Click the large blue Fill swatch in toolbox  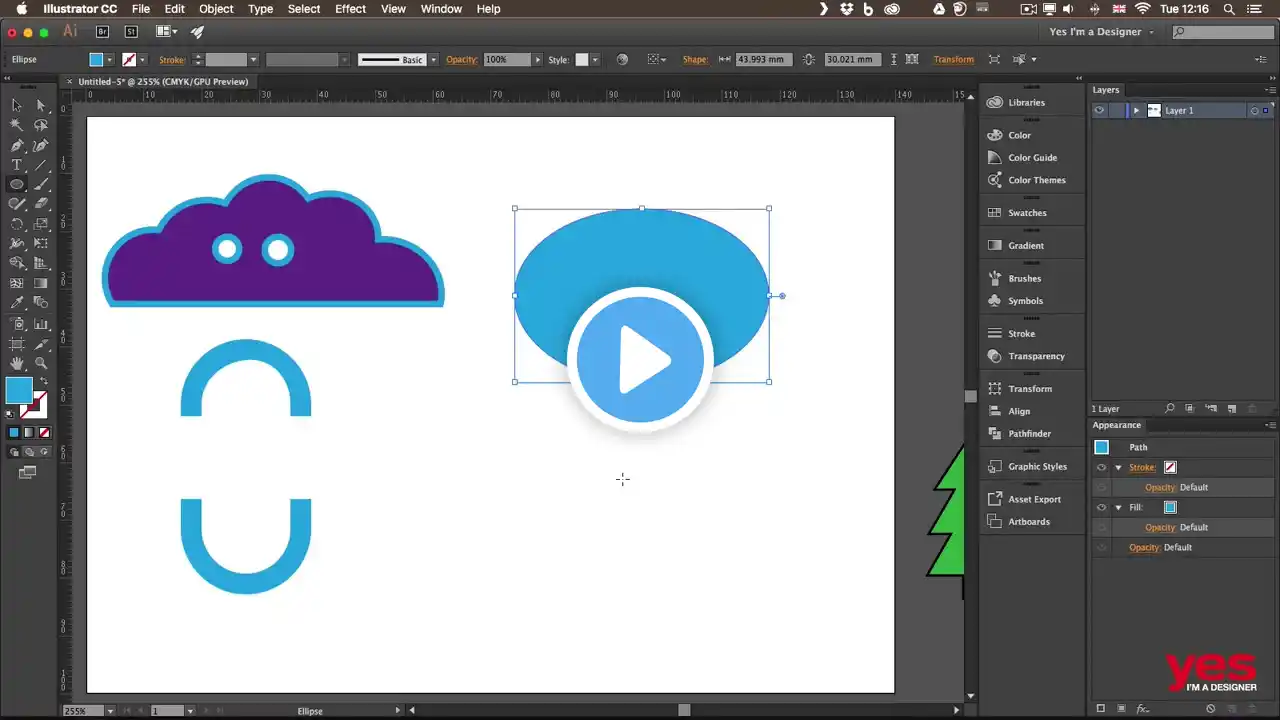tap(18, 390)
